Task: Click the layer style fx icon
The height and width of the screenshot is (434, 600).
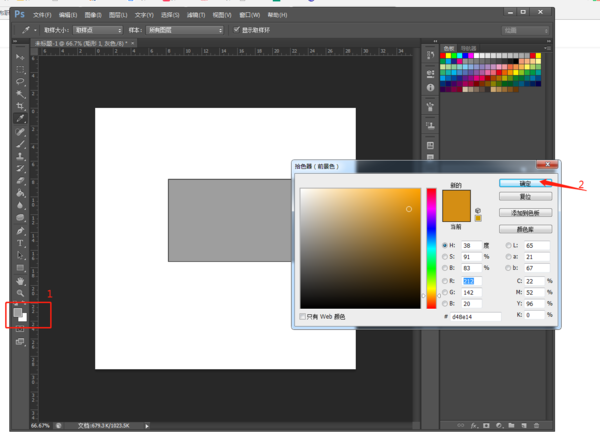Action: tap(474, 425)
